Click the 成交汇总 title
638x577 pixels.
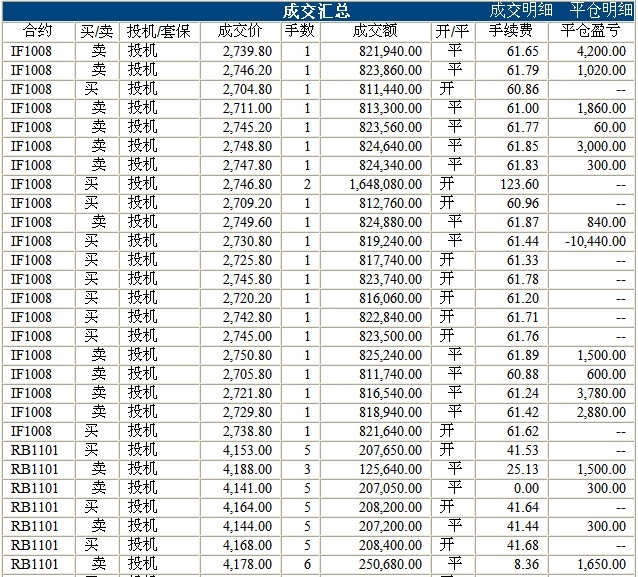317,11
